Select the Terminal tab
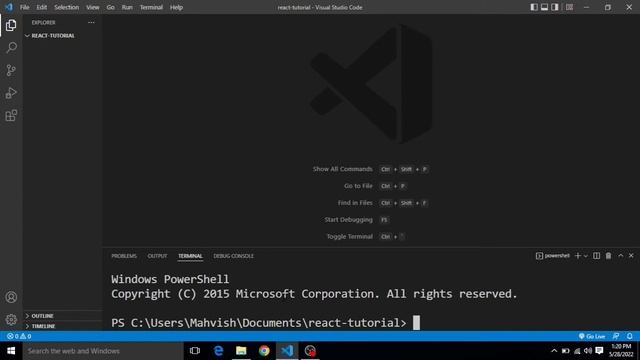 coord(190,256)
